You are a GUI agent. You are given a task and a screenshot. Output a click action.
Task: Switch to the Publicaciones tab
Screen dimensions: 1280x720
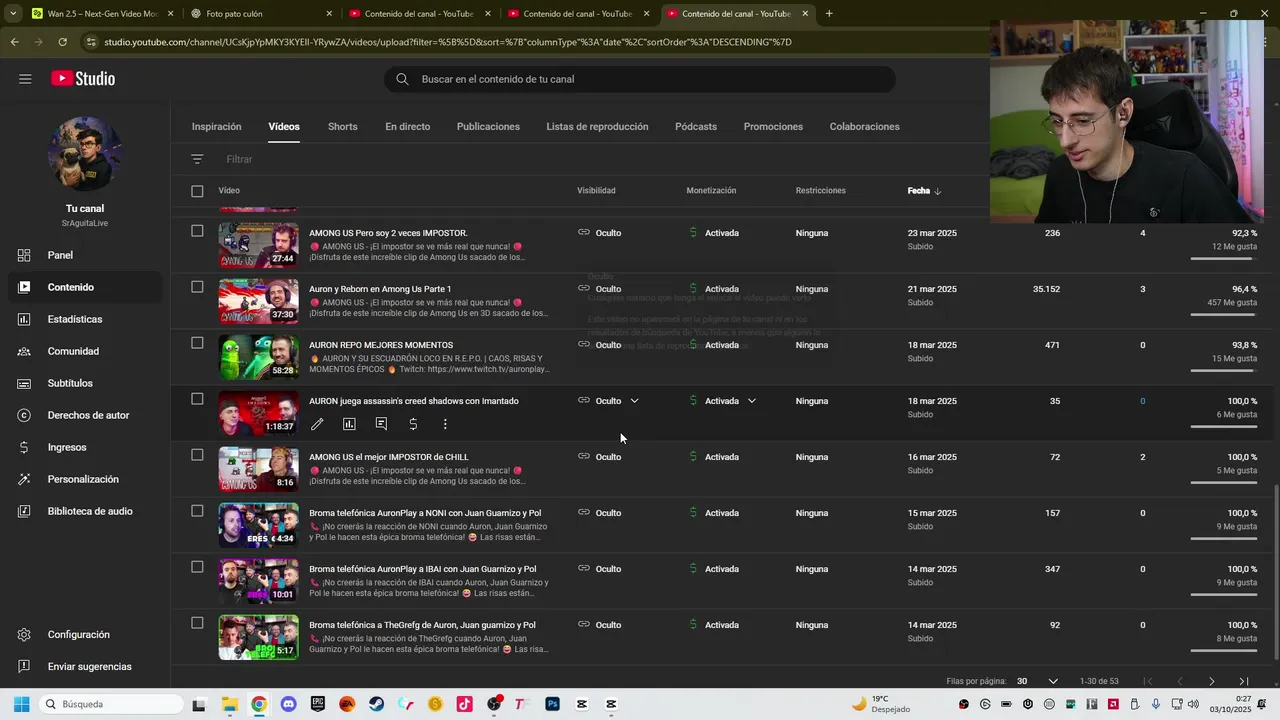coord(488,127)
